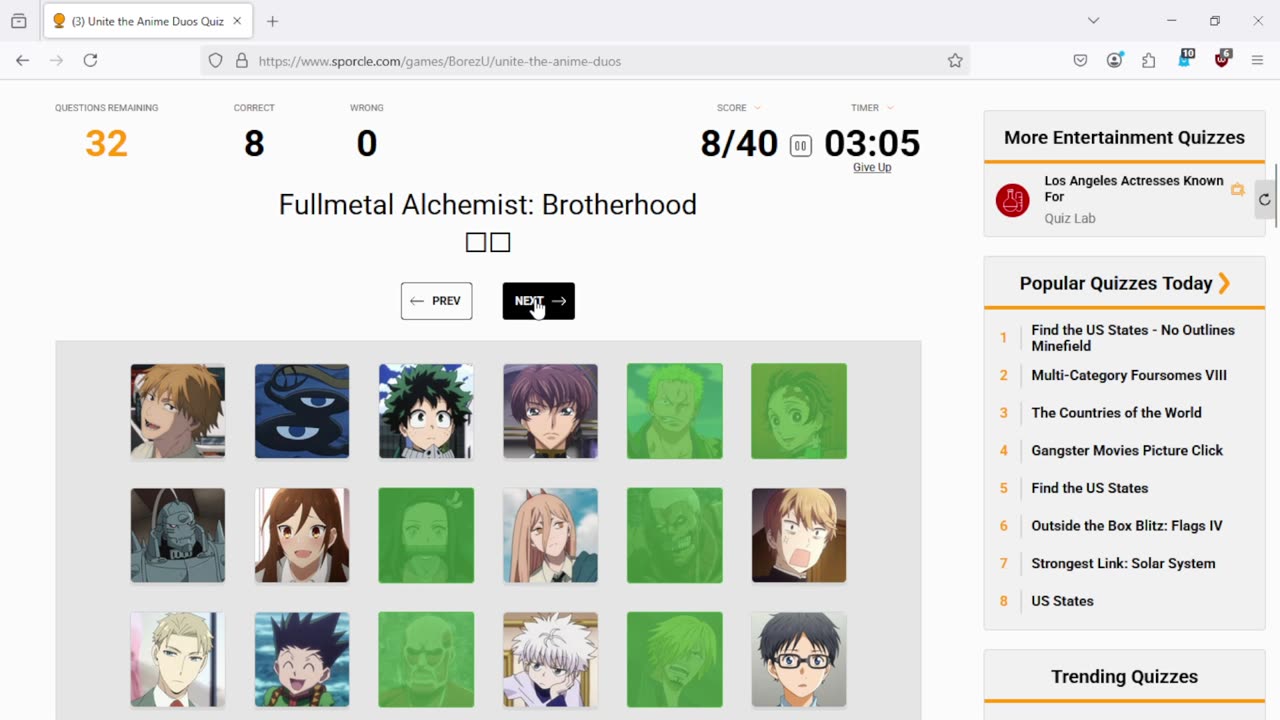Bookmark this page with star icon

coord(955,61)
